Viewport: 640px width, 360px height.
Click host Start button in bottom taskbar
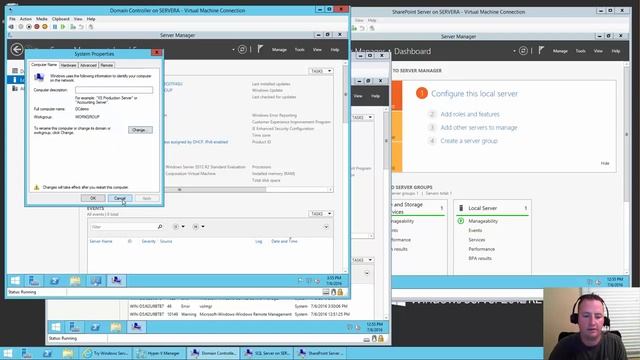coord(7,353)
